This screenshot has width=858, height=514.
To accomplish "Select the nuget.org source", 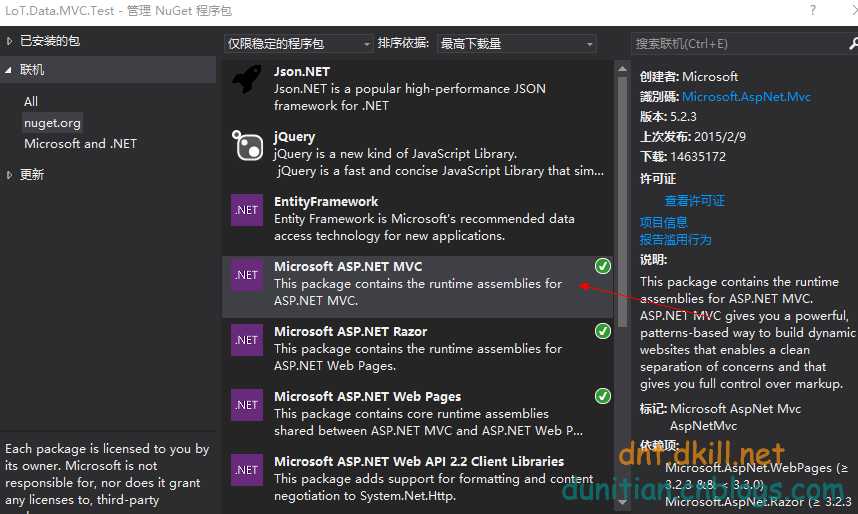I will click(x=52, y=123).
